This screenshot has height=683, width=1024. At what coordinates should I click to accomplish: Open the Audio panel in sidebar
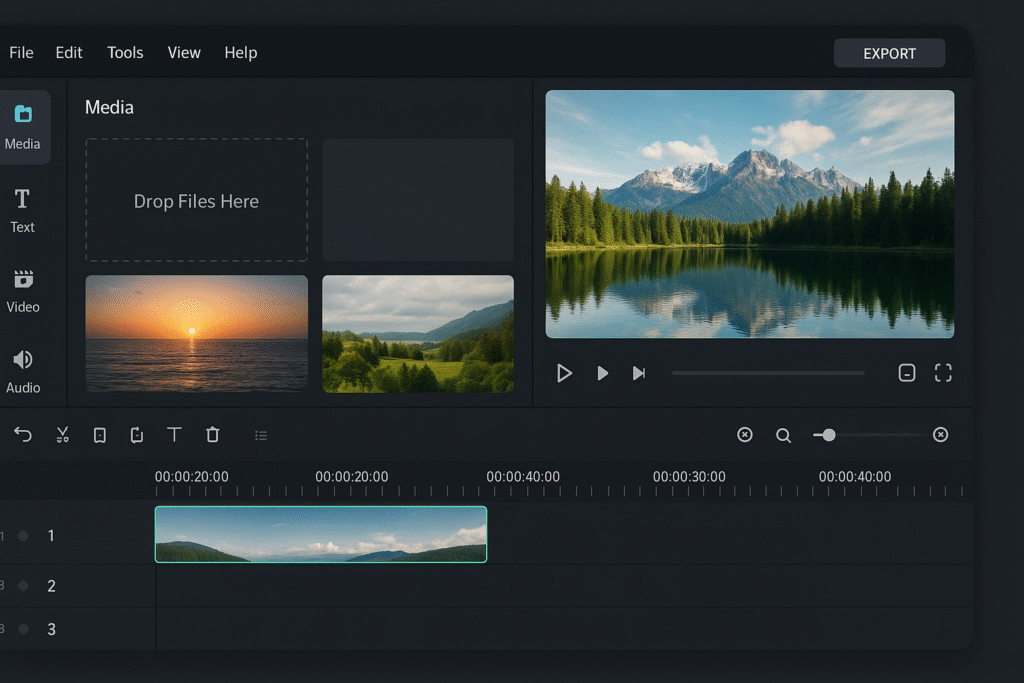click(23, 371)
